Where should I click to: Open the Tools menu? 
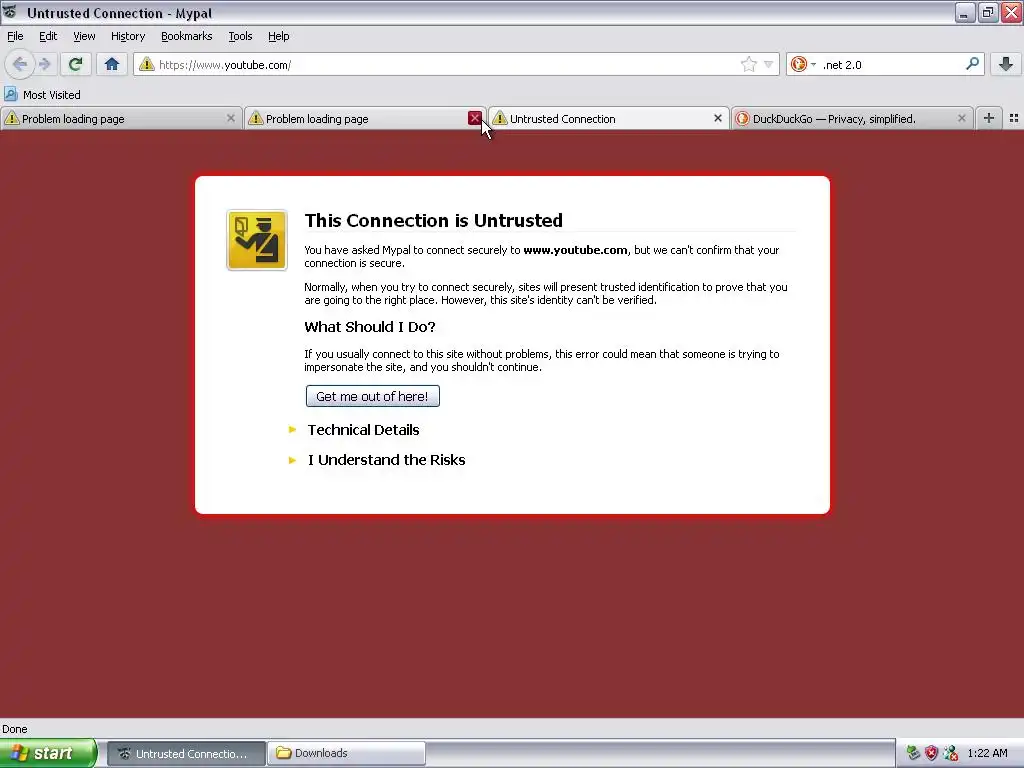click(x=240, y=36)
